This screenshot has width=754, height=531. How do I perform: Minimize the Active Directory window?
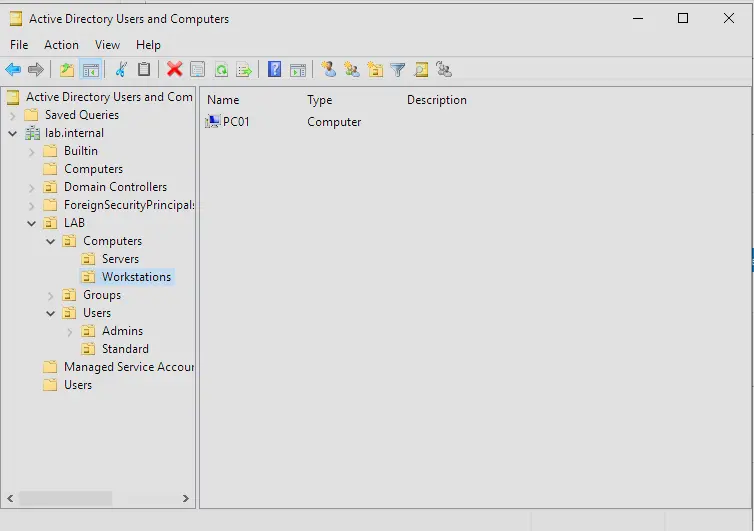coord(638,18)
